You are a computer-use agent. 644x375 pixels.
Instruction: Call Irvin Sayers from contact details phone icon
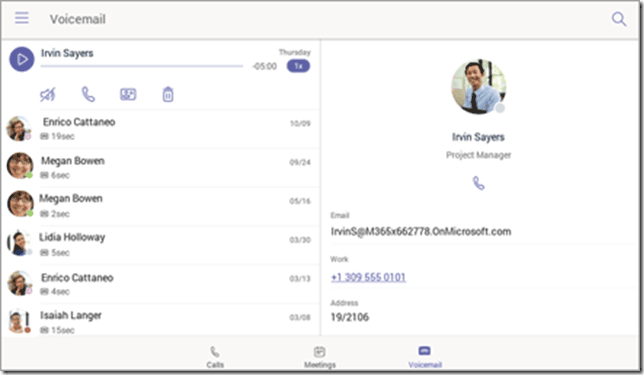[x=478, y=183]
